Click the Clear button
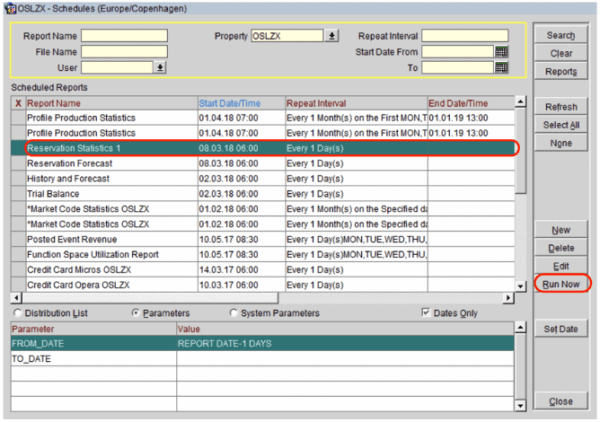The image size is (600, 422). [x=561, y=53]
